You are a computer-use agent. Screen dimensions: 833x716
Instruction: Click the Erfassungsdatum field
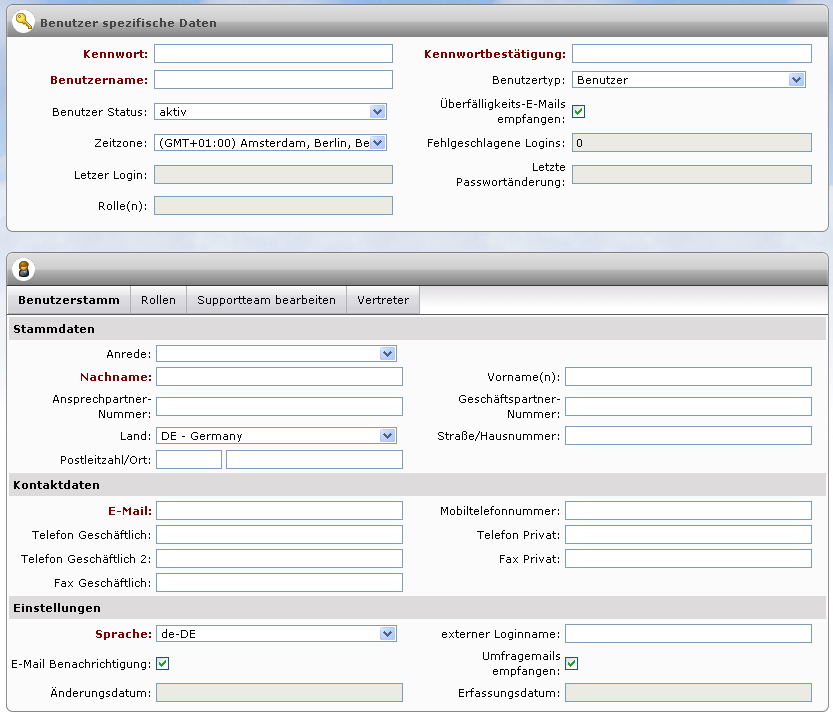(688, 693)
